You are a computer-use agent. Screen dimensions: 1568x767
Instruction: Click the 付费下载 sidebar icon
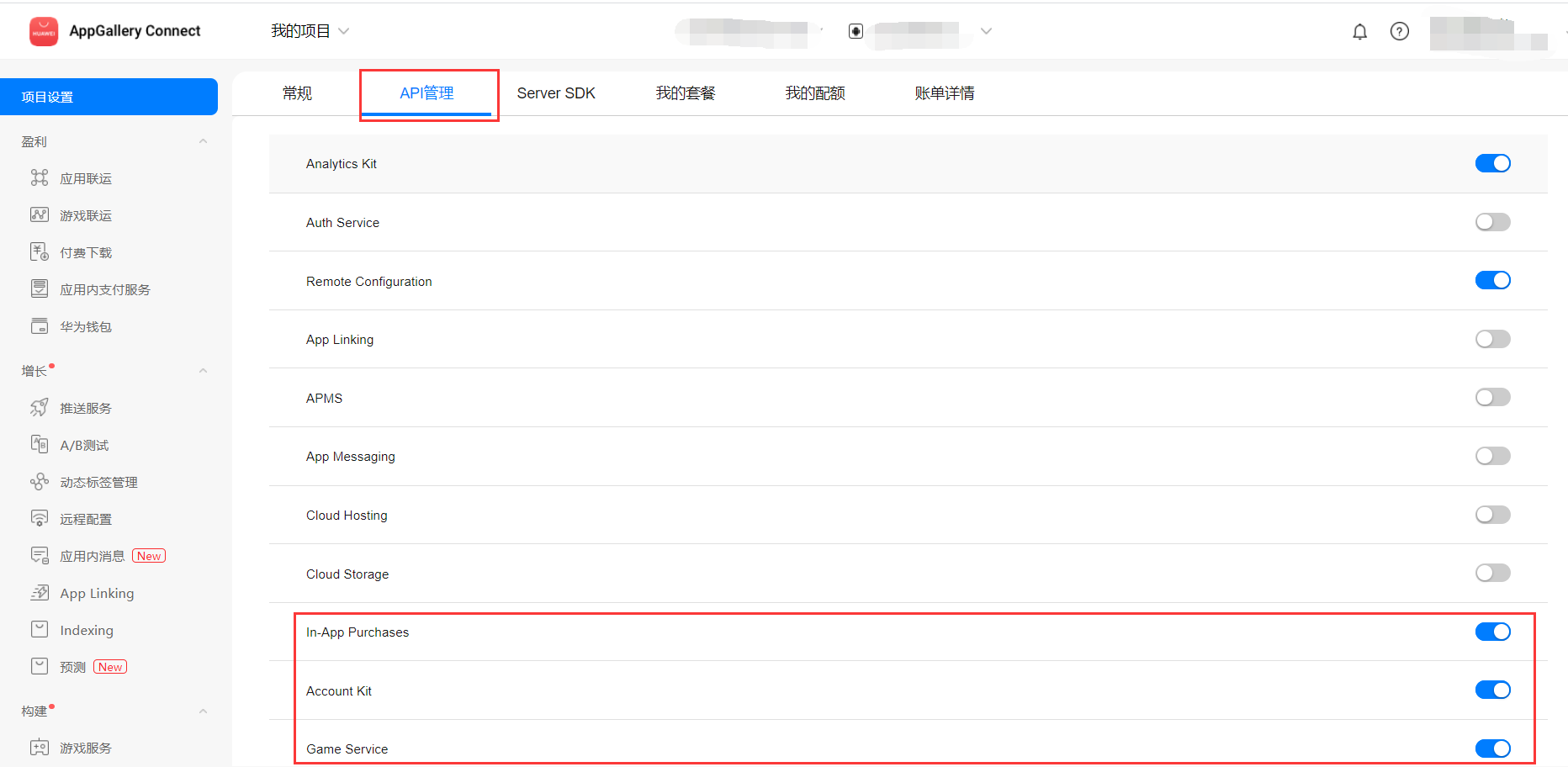click(40, 251)
